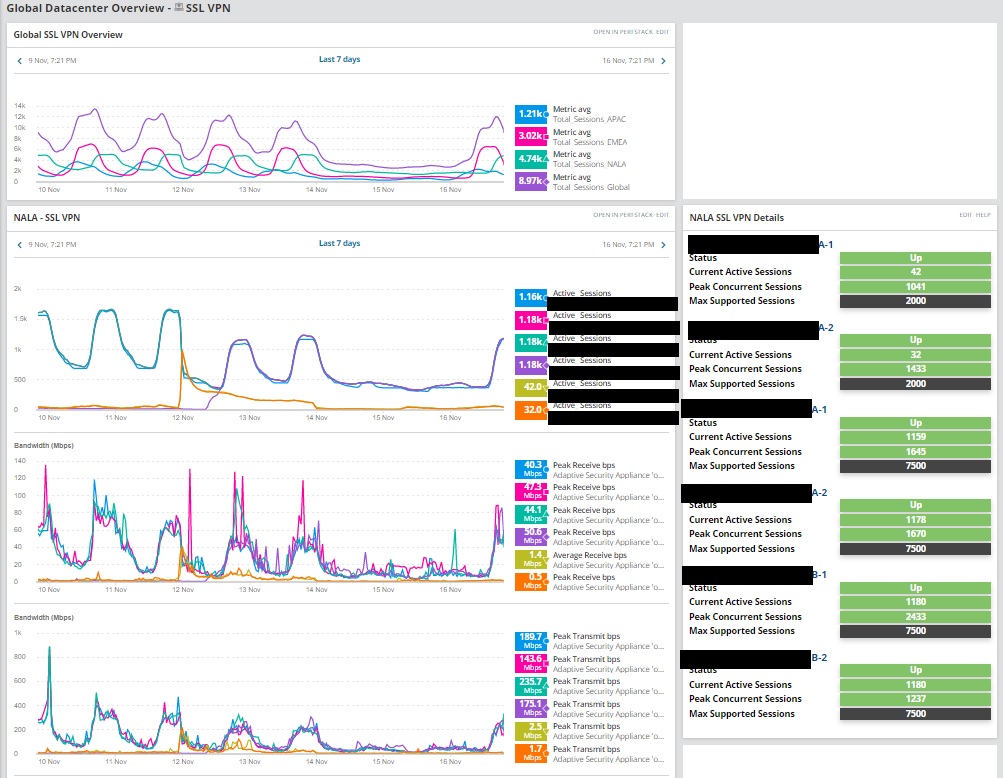The image size is (1003, 778).
Task: Open the redacted node link ending B-1
Action: pyautogui.click(x=754, y=575)
